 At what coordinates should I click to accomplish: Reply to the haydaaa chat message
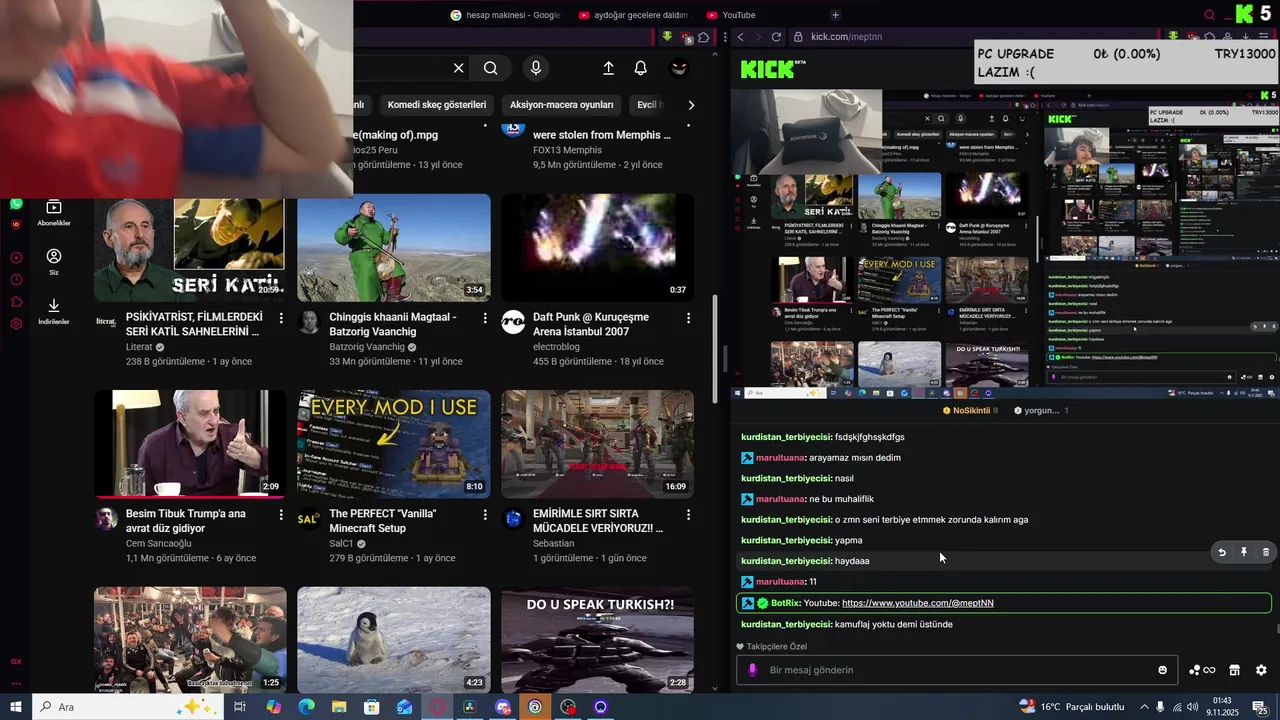[x=1221, y=552]
